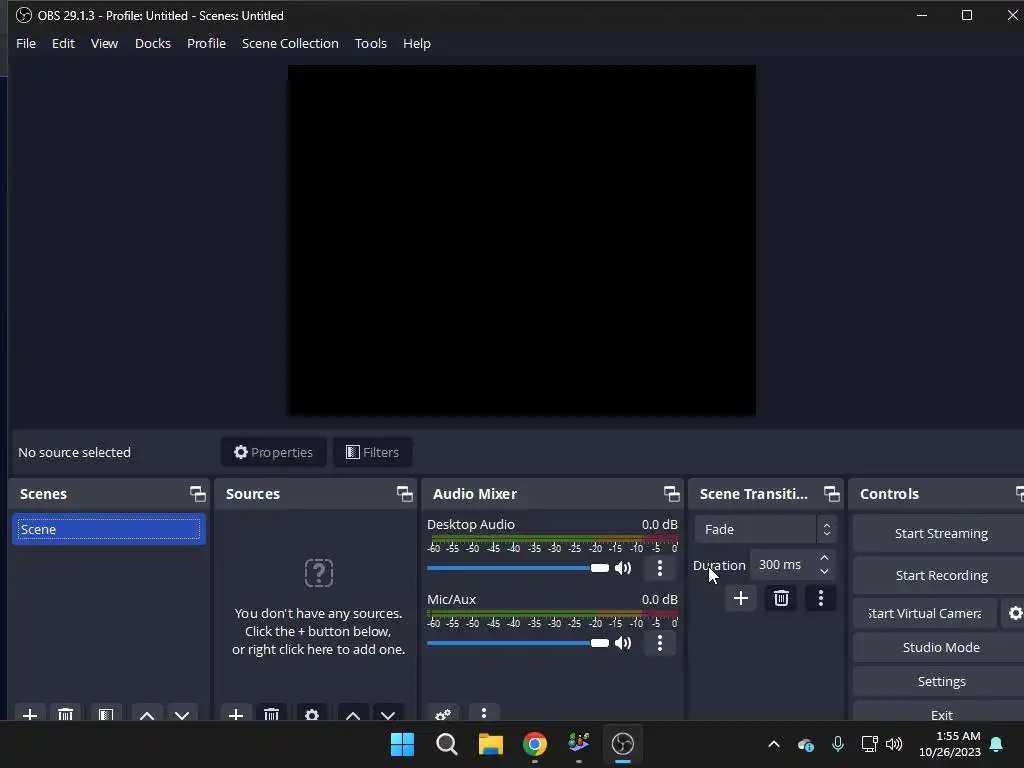This screenshot has width=1024, height=768.
Task: Add a scene transition with plus icon
Action: (741, 598)
